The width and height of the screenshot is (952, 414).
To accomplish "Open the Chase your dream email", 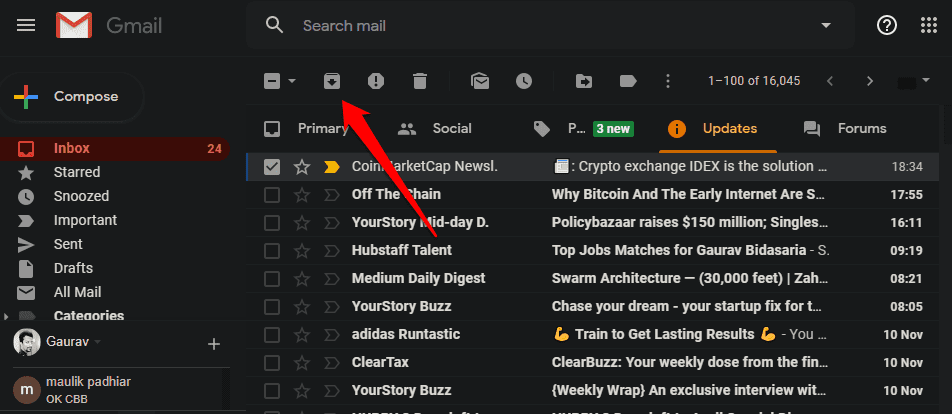I will (x=593, y=307).
